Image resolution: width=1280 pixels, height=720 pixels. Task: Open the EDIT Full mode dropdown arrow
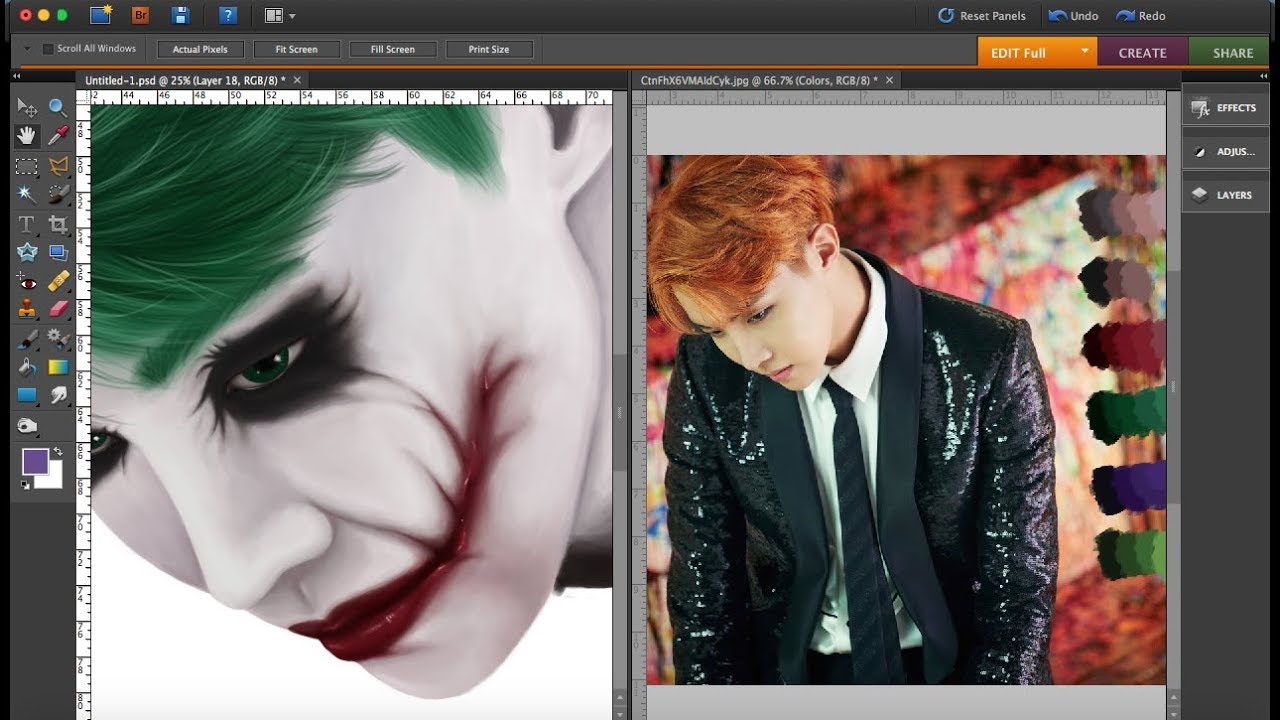1085,51
